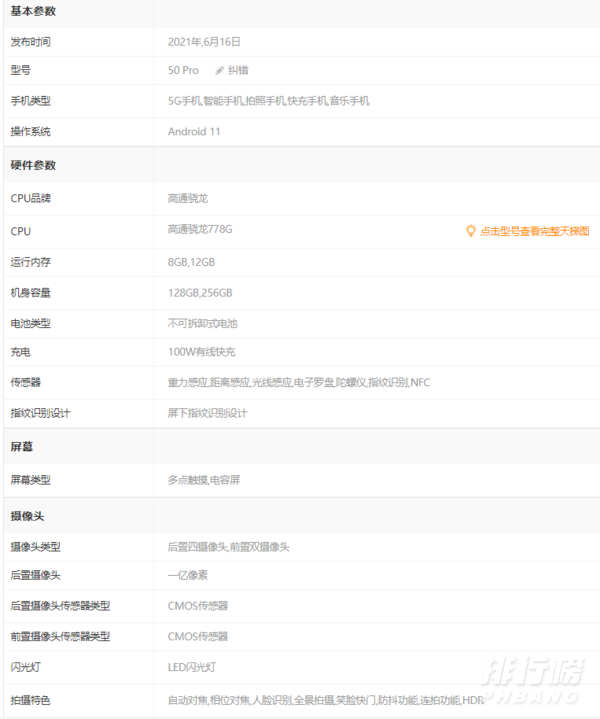Click the 后置摄像头 label

click(x=35, y=575)
